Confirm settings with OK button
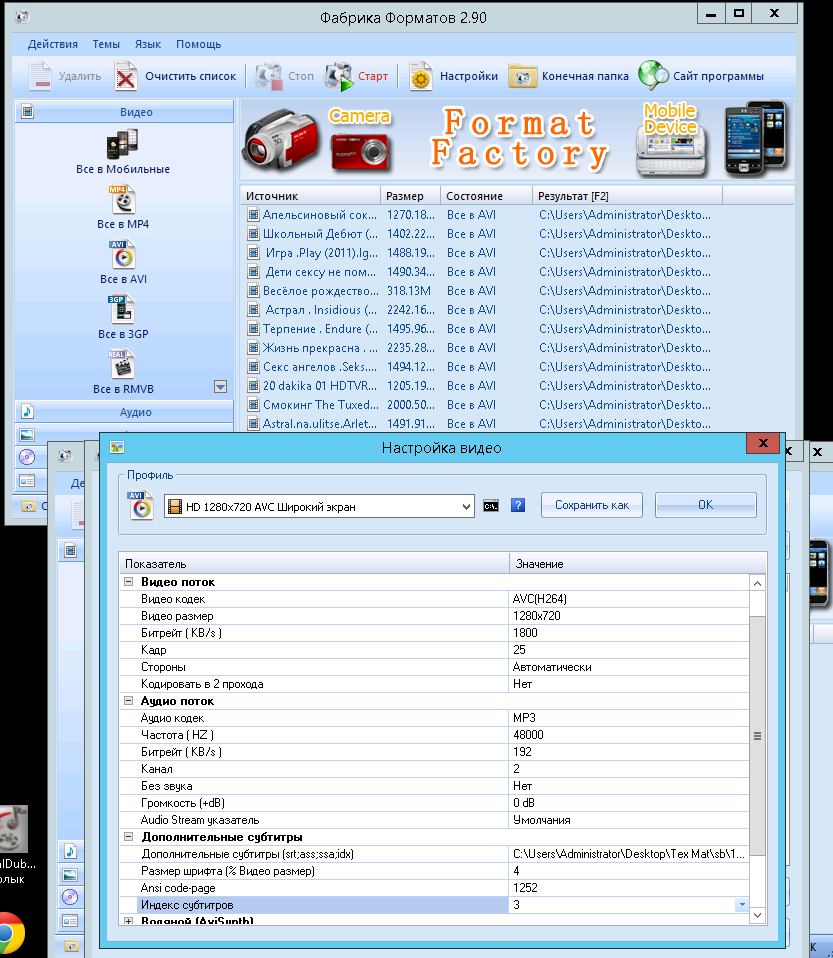 point(706,505)
